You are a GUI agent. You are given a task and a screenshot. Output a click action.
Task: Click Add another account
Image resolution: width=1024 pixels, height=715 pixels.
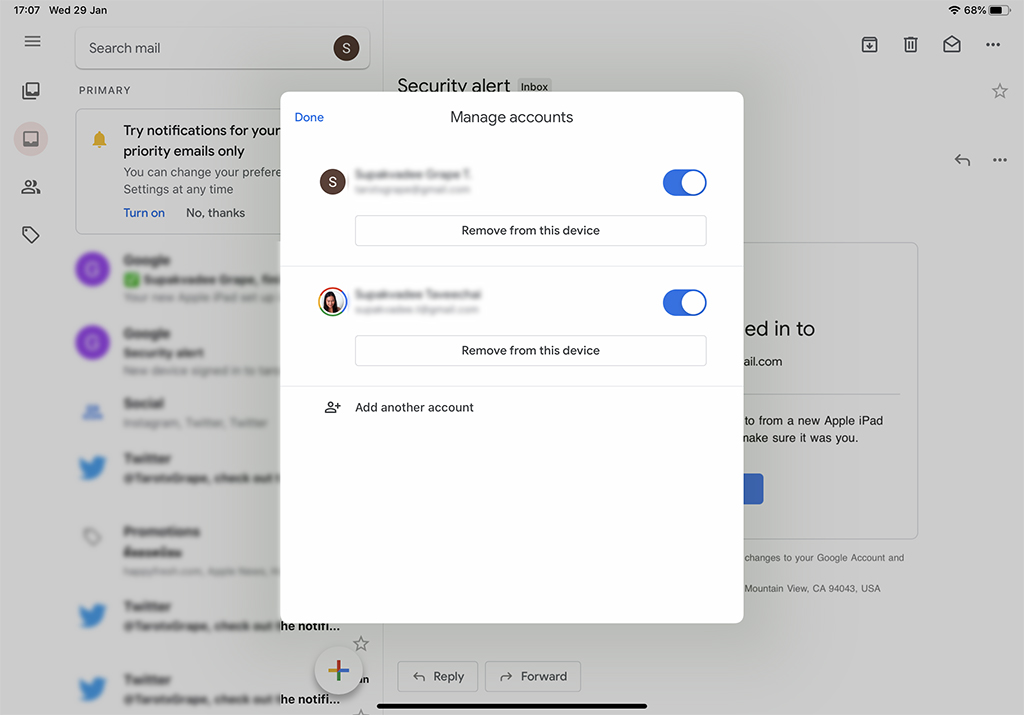(414, 407)
